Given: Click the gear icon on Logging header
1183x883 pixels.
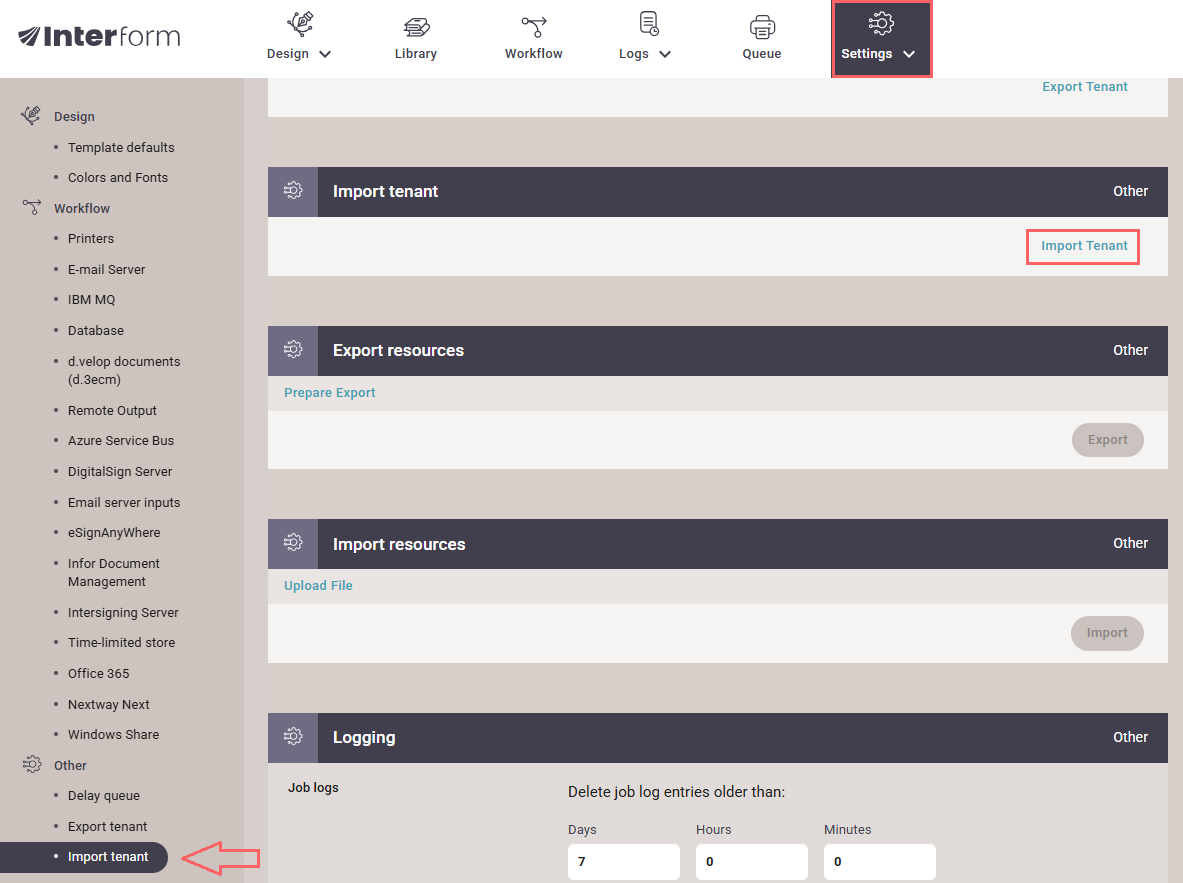Looking at the screenshot, I should coord(293,737).
